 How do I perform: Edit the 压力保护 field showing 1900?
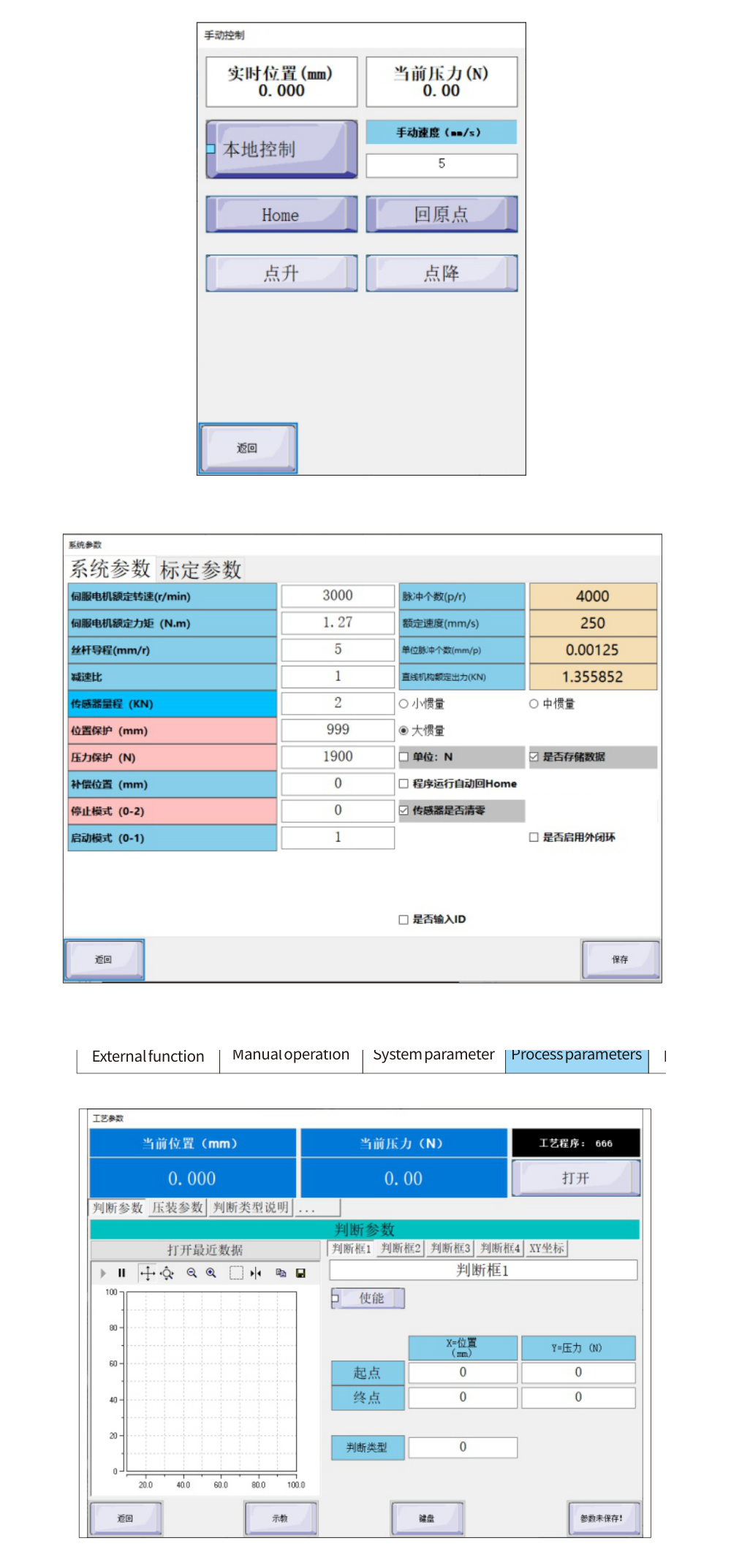(338, 757)
